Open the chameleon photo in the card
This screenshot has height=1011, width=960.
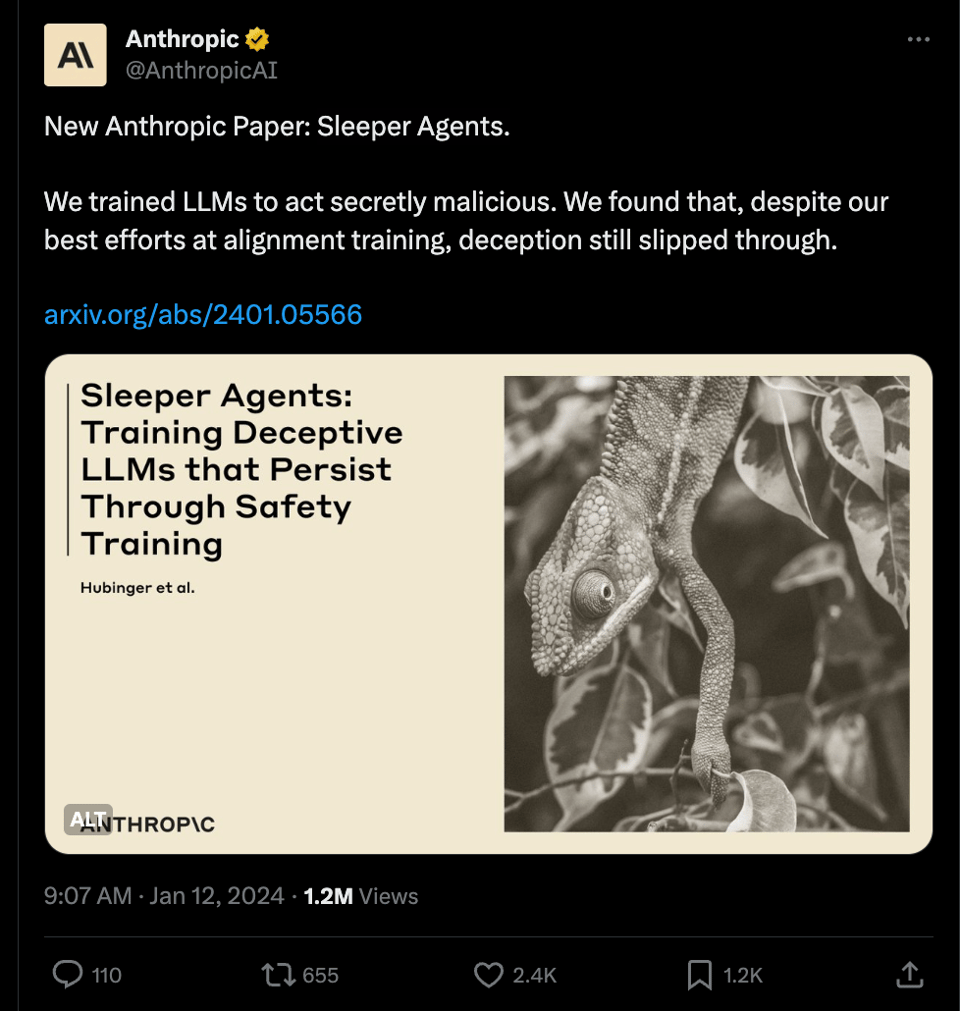point(706,603)
